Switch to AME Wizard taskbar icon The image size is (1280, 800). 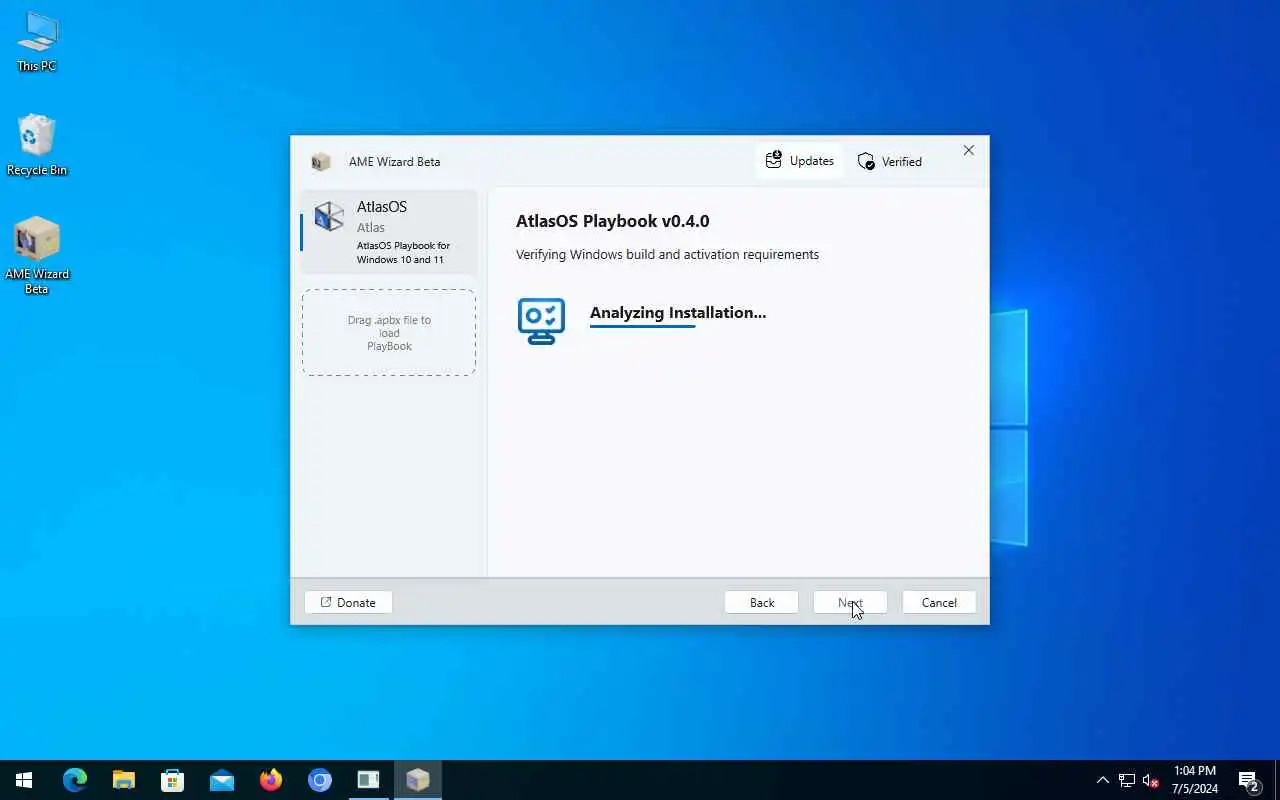tap(418, 780)
